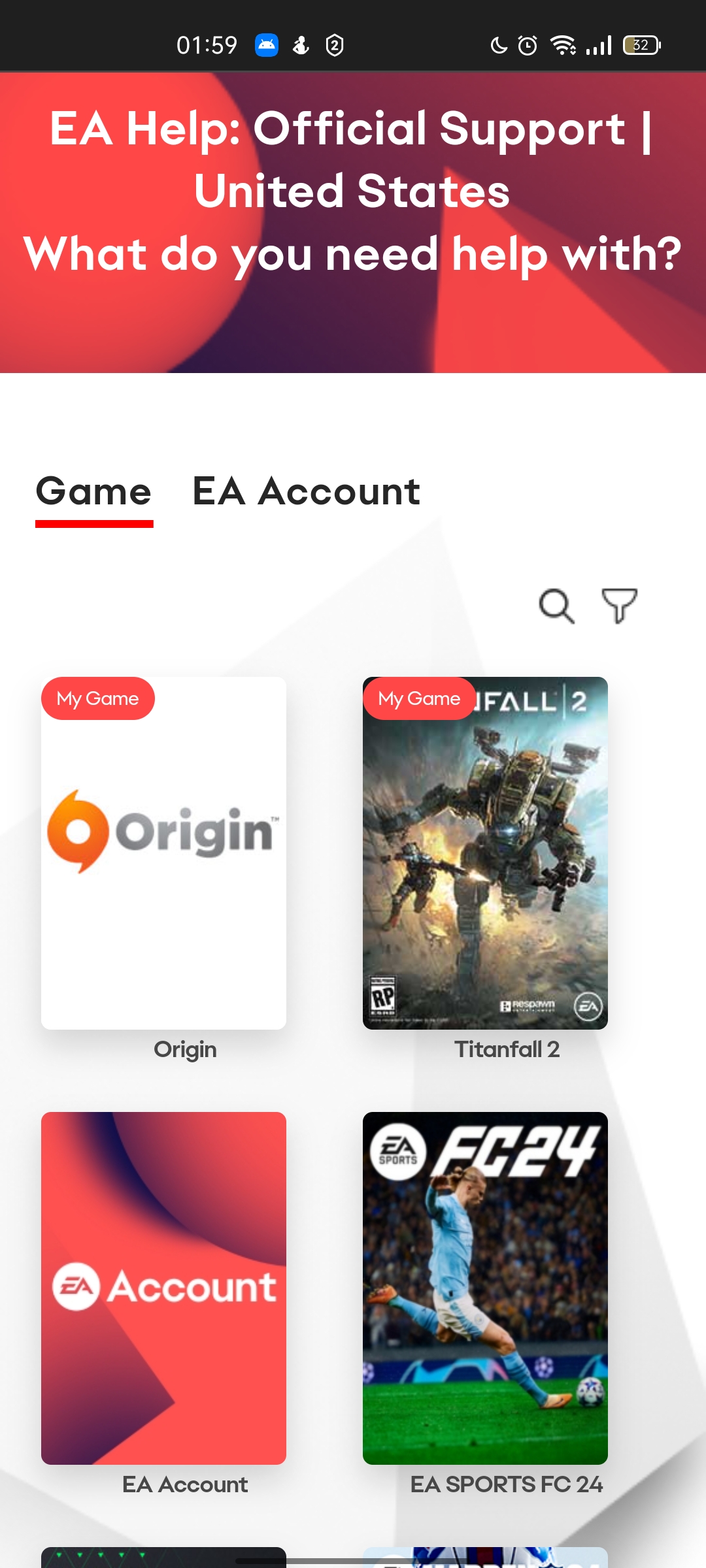
Task: Open the Titanfall 2 cover thumbnail
Action: [485, 853]
